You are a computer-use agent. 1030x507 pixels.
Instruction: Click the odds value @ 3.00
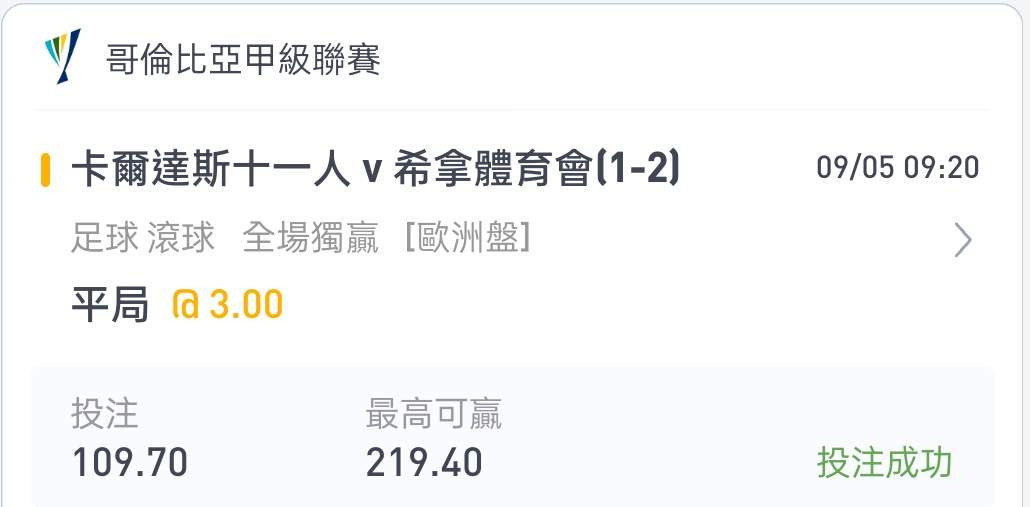227,305
